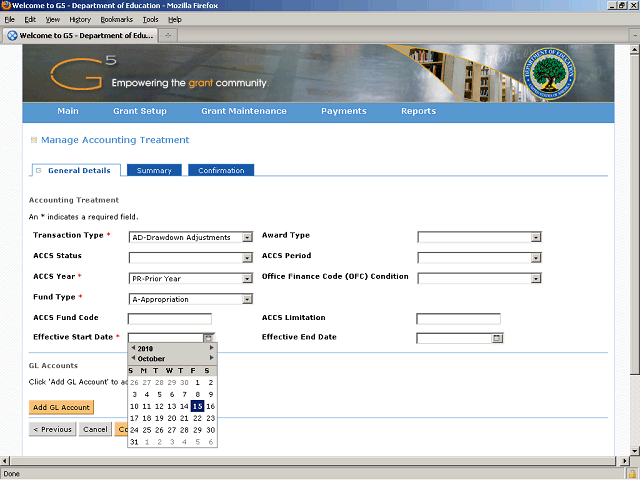
Task: Select October 1 in calendar
Action: pyautogui.click(x=198, y=382)
